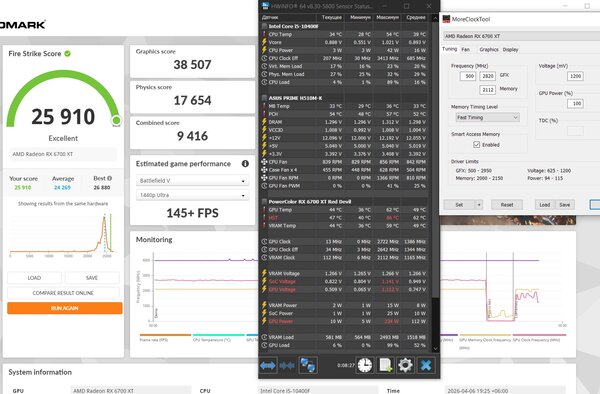The width and height of the screenshot is (600, 394).
Task: Switch to the Display tab in MoreClockTool
Action: [x=510, y=49]
